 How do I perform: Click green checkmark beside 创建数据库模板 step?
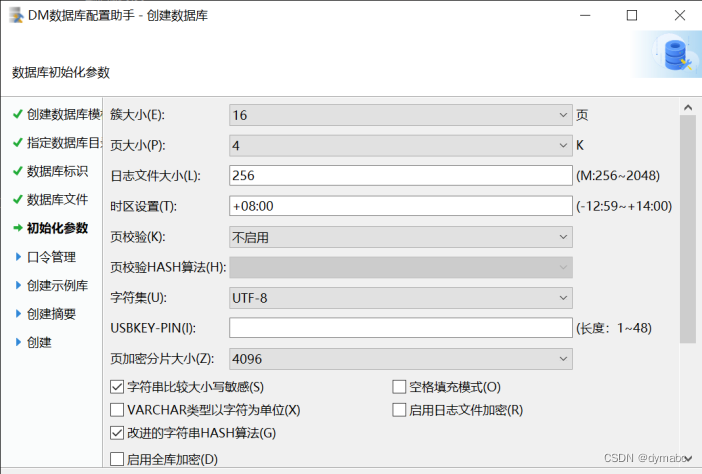pos(17,115)
